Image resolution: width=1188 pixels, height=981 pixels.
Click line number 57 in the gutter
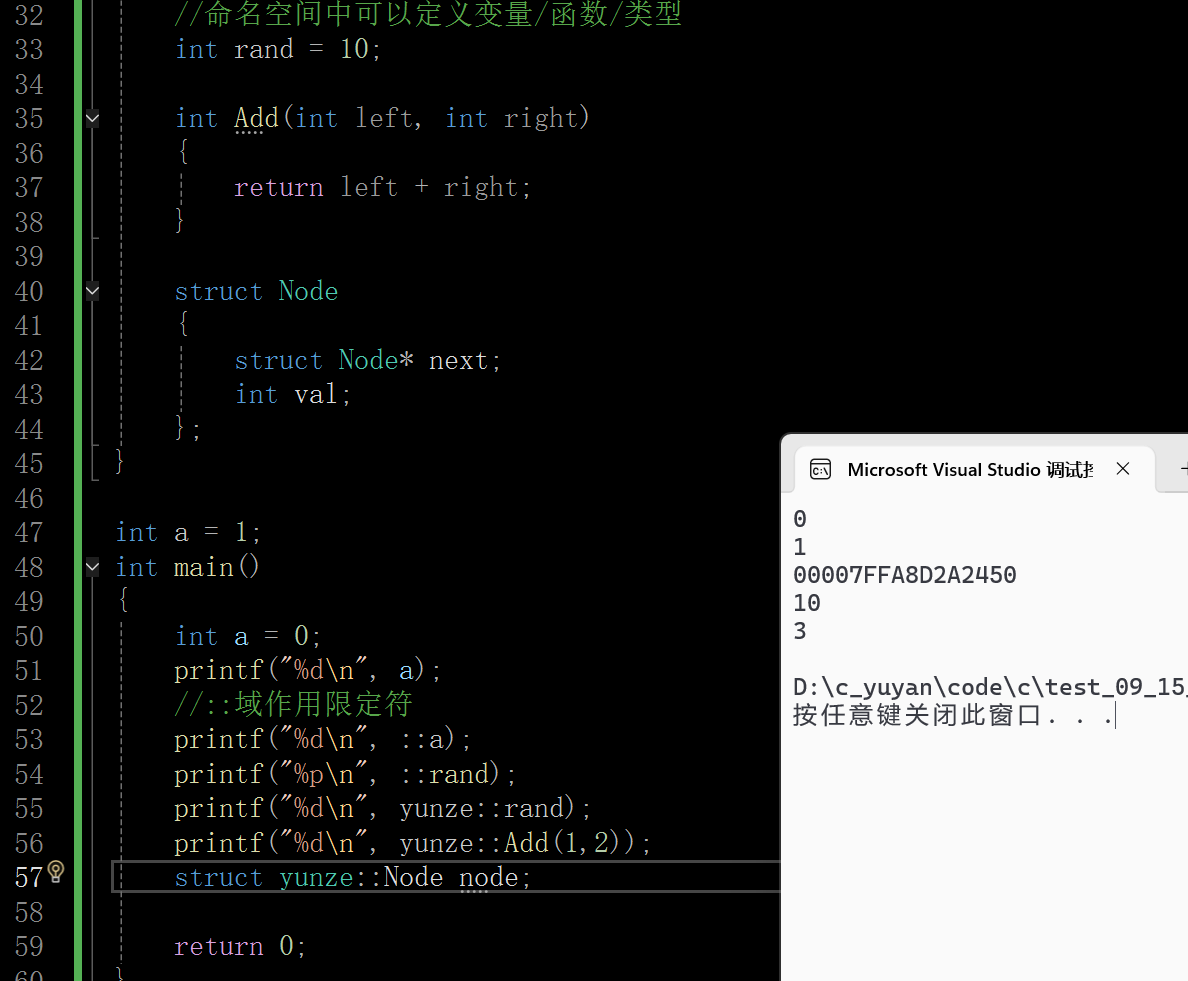pyautogui.click(x=30, y=877)
